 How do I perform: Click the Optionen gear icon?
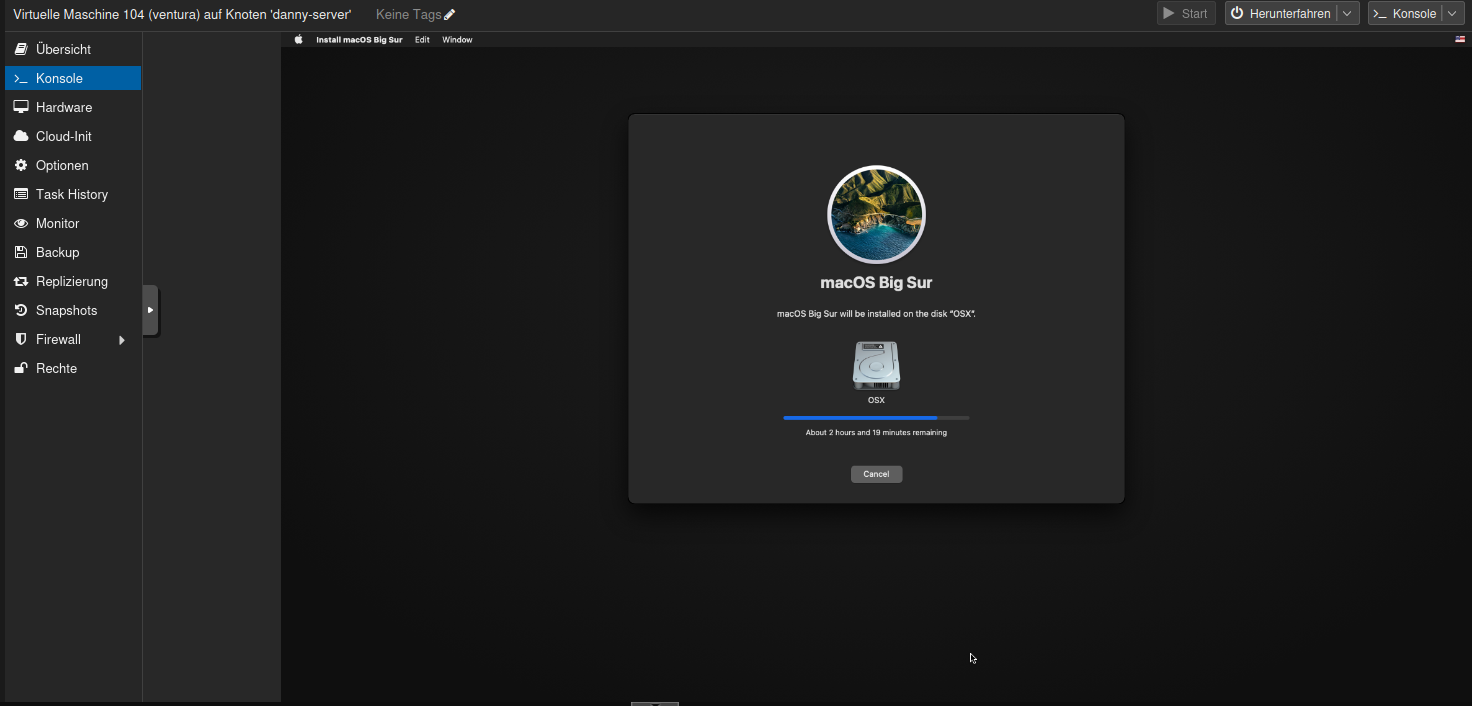[21, 165]
